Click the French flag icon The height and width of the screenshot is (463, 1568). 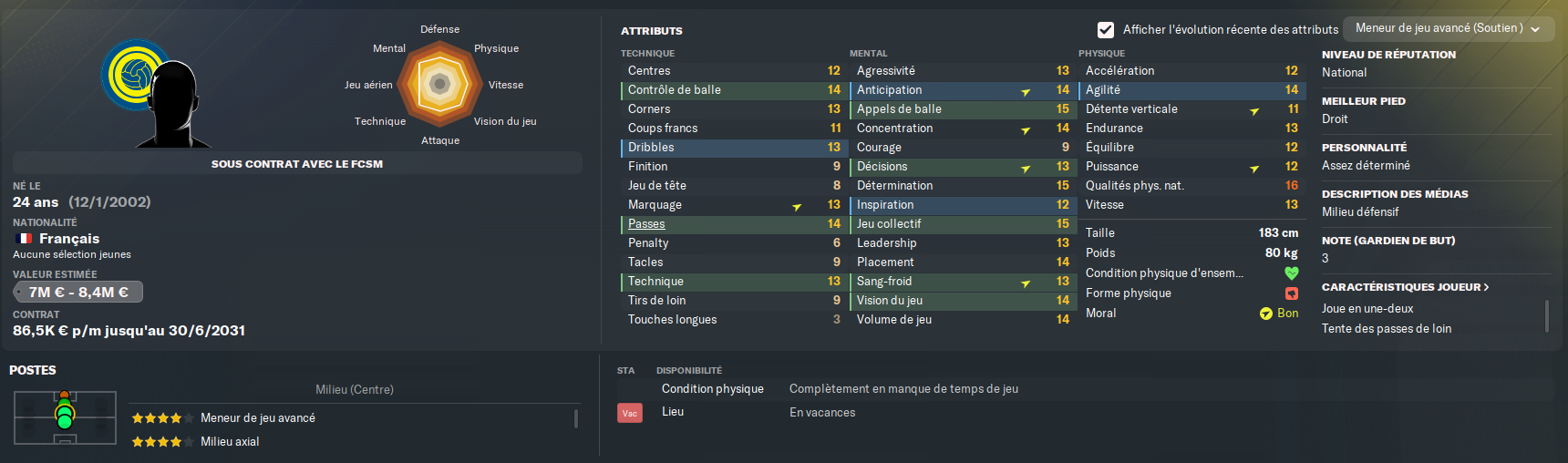(x=25, y=239)
